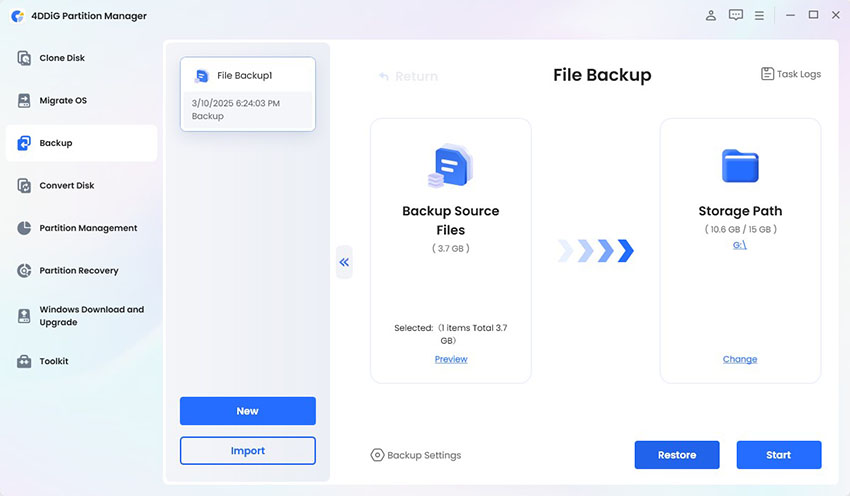850x496 pixels.
Task: Collapse the task list panel with chevrons
Action: 344,262
